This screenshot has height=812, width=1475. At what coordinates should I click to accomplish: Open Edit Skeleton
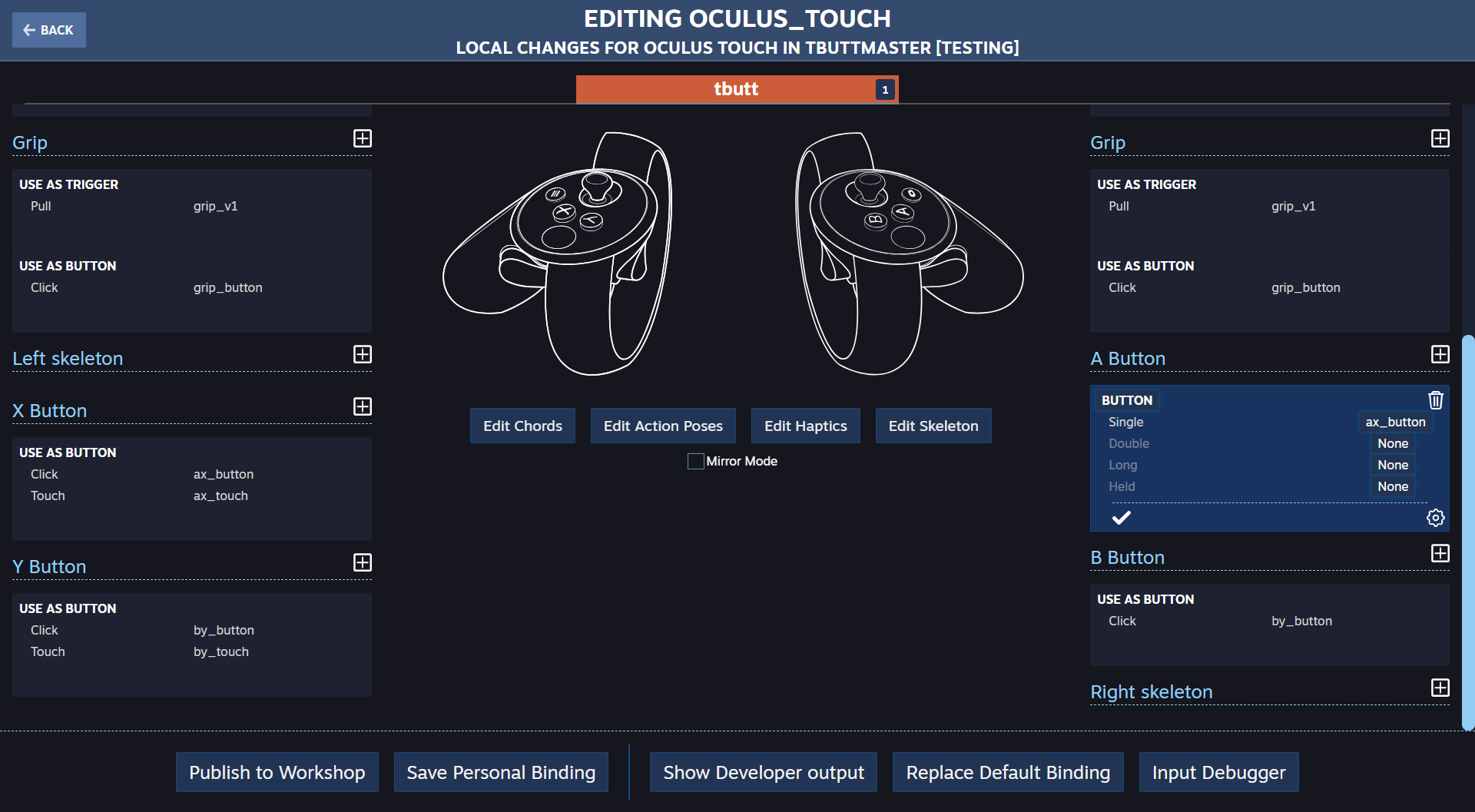933,426
